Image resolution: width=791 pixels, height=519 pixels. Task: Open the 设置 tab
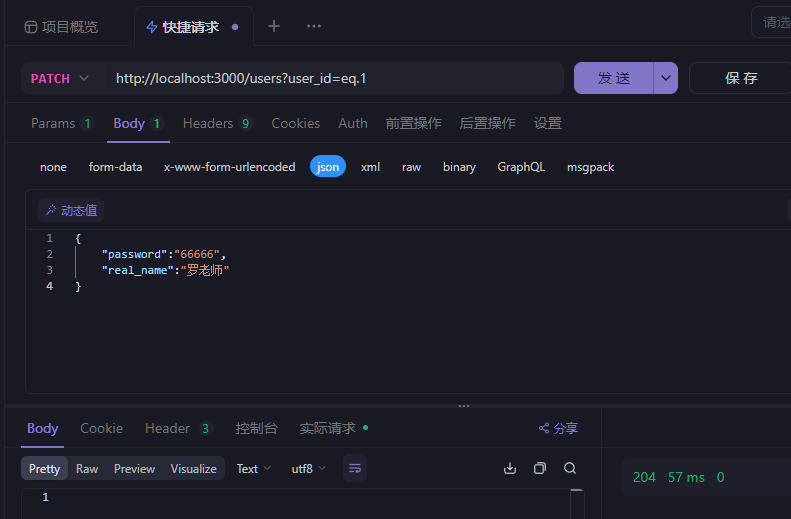tap(548, 124)
